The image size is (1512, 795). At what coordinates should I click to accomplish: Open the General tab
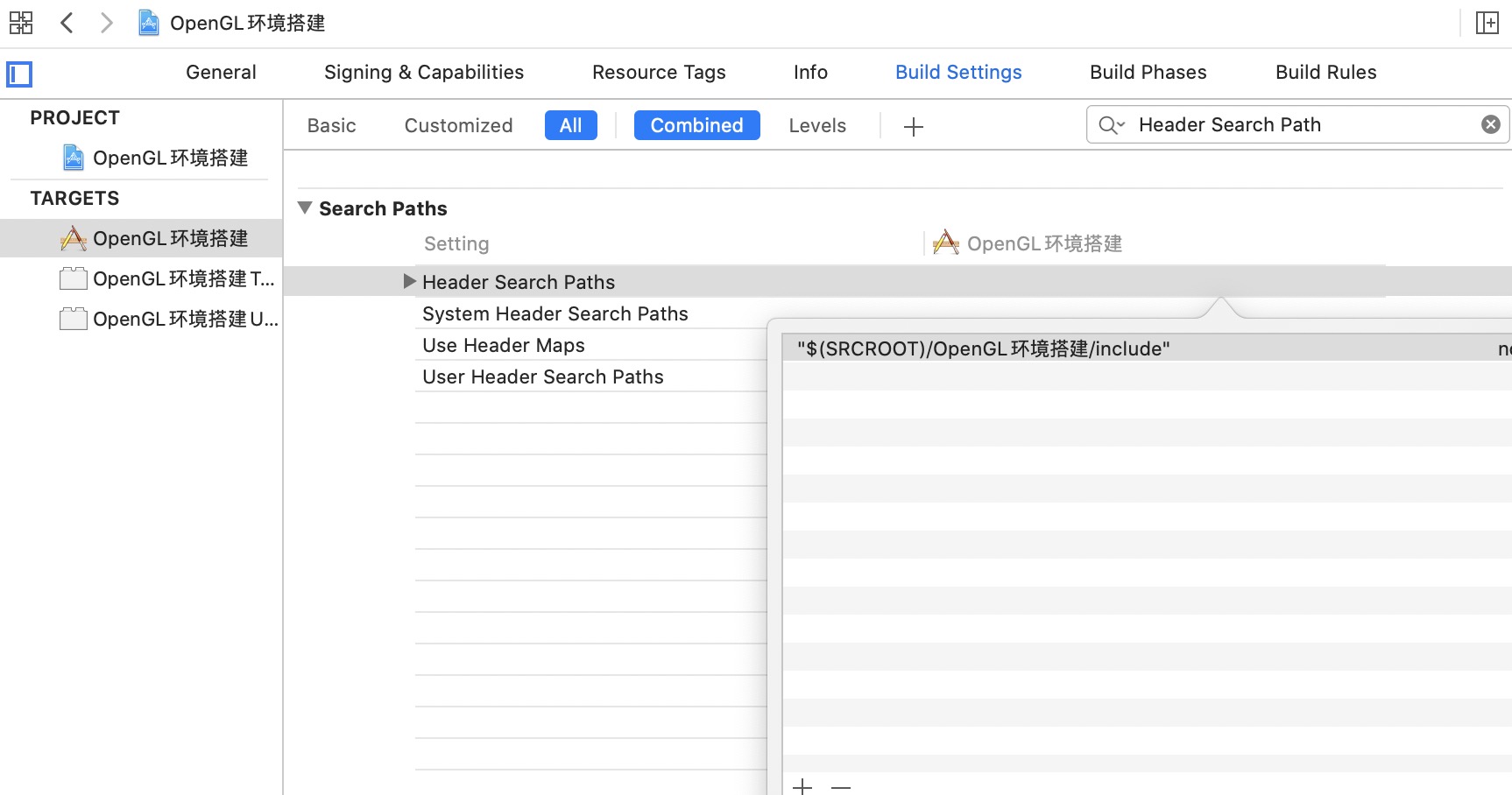click(x=221, y=73)
